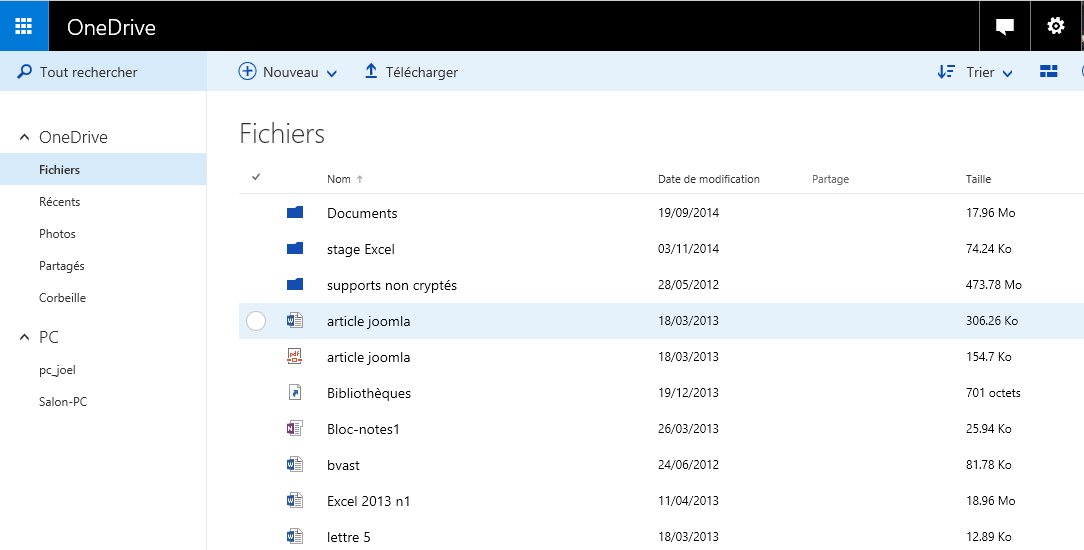The height and width of the screenshot is (550, 1084).
Task: Select Fichiers in the sidebar
Action: [x=103, y=169]
